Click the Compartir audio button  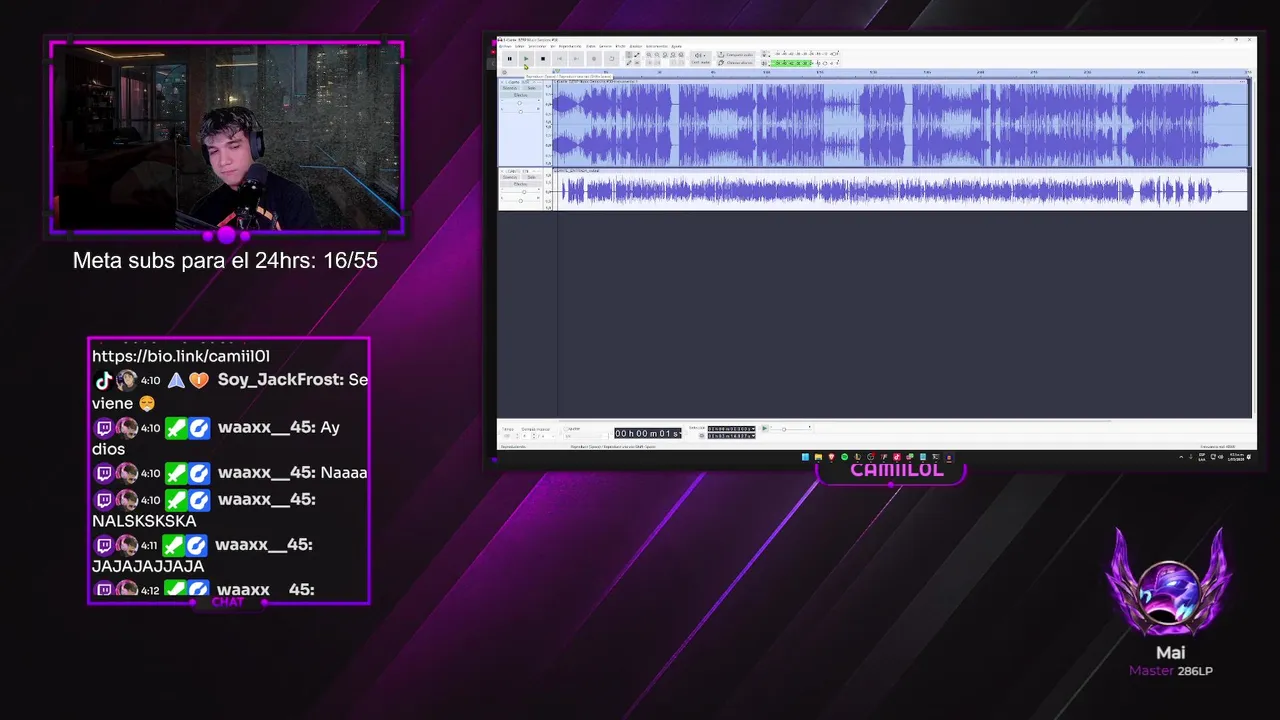tap(735, 55)
